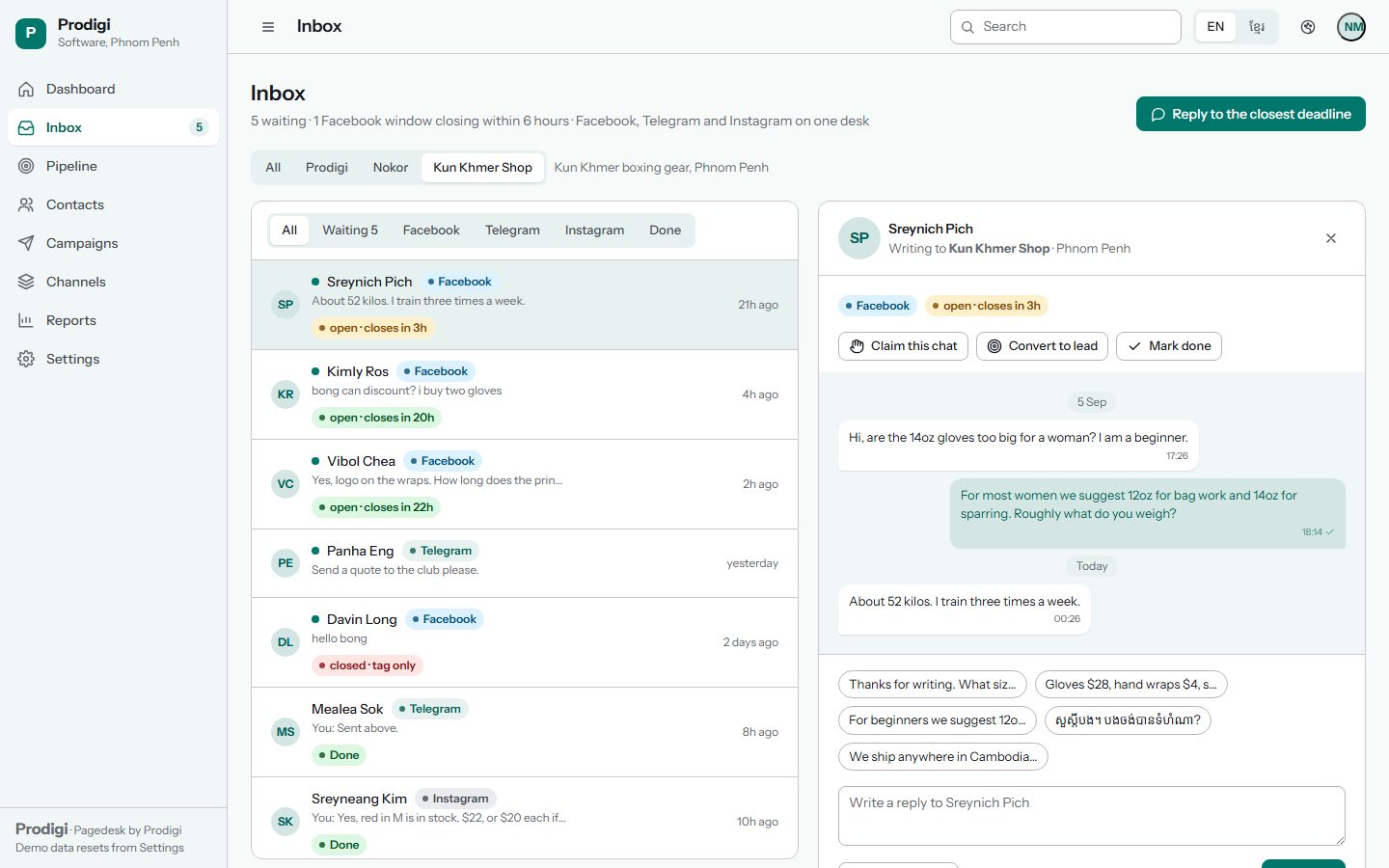Switch language to Khmer
Viewport: 1389px width, 868px height.
point(1257,27)
